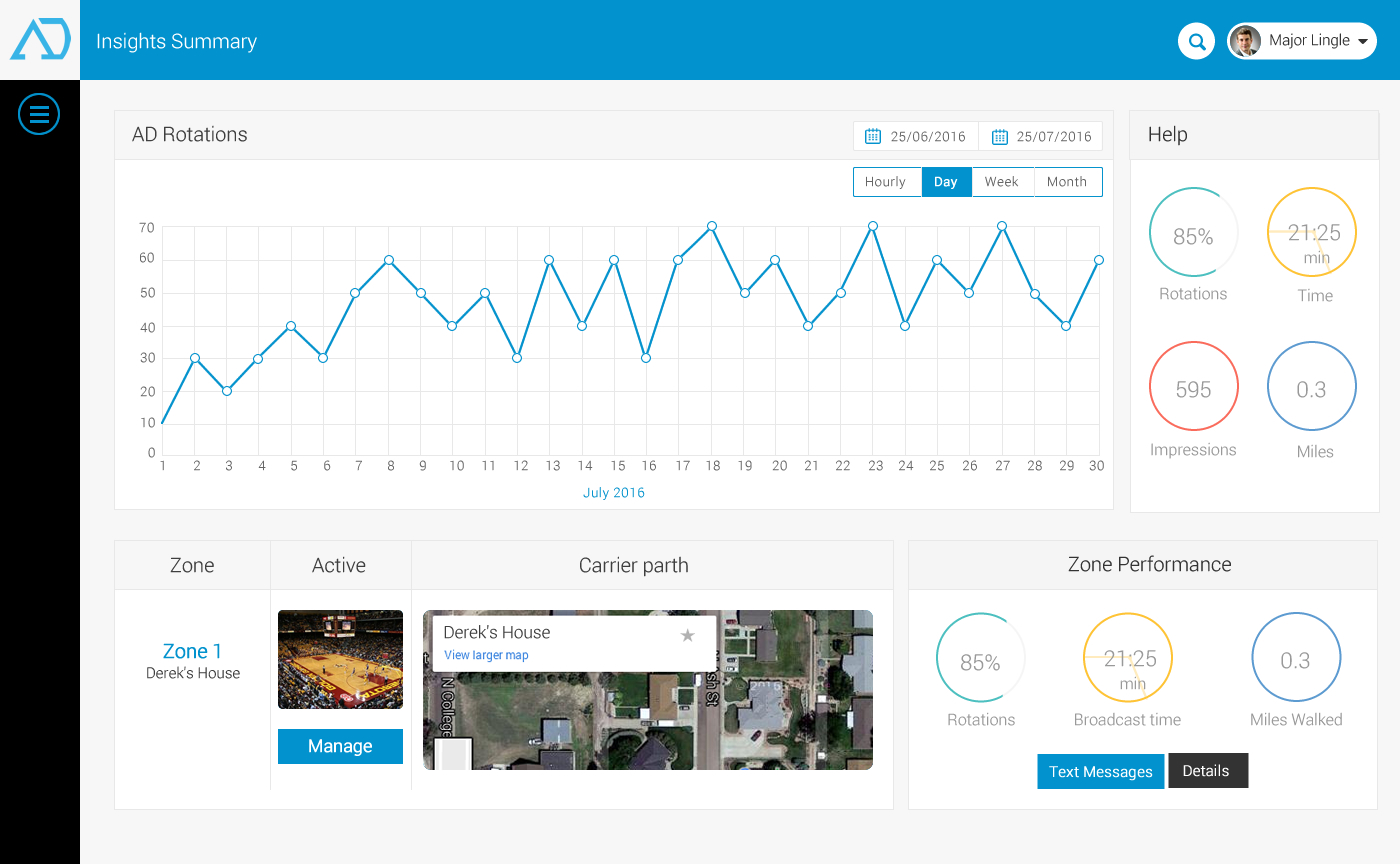Star Derek's House on the map

coord(687,635)
